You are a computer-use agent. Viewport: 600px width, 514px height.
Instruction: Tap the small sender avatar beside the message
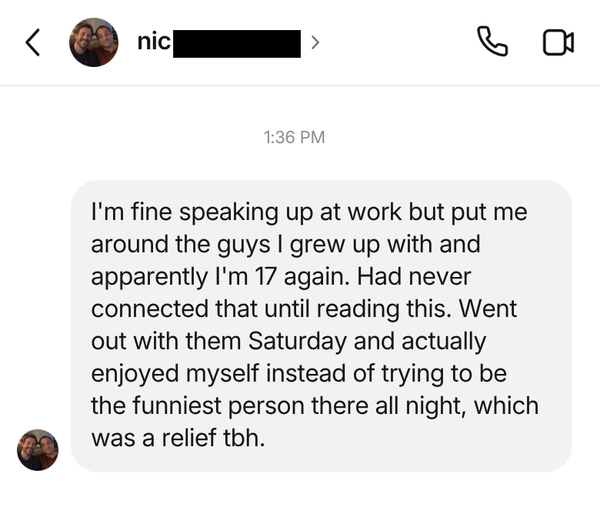coord(38,450)
